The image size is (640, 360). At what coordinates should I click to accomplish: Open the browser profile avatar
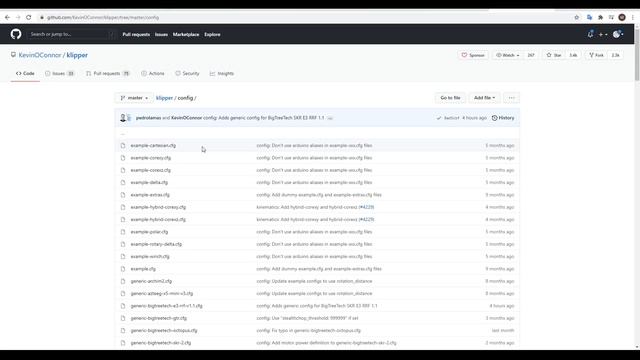(622, 17)
